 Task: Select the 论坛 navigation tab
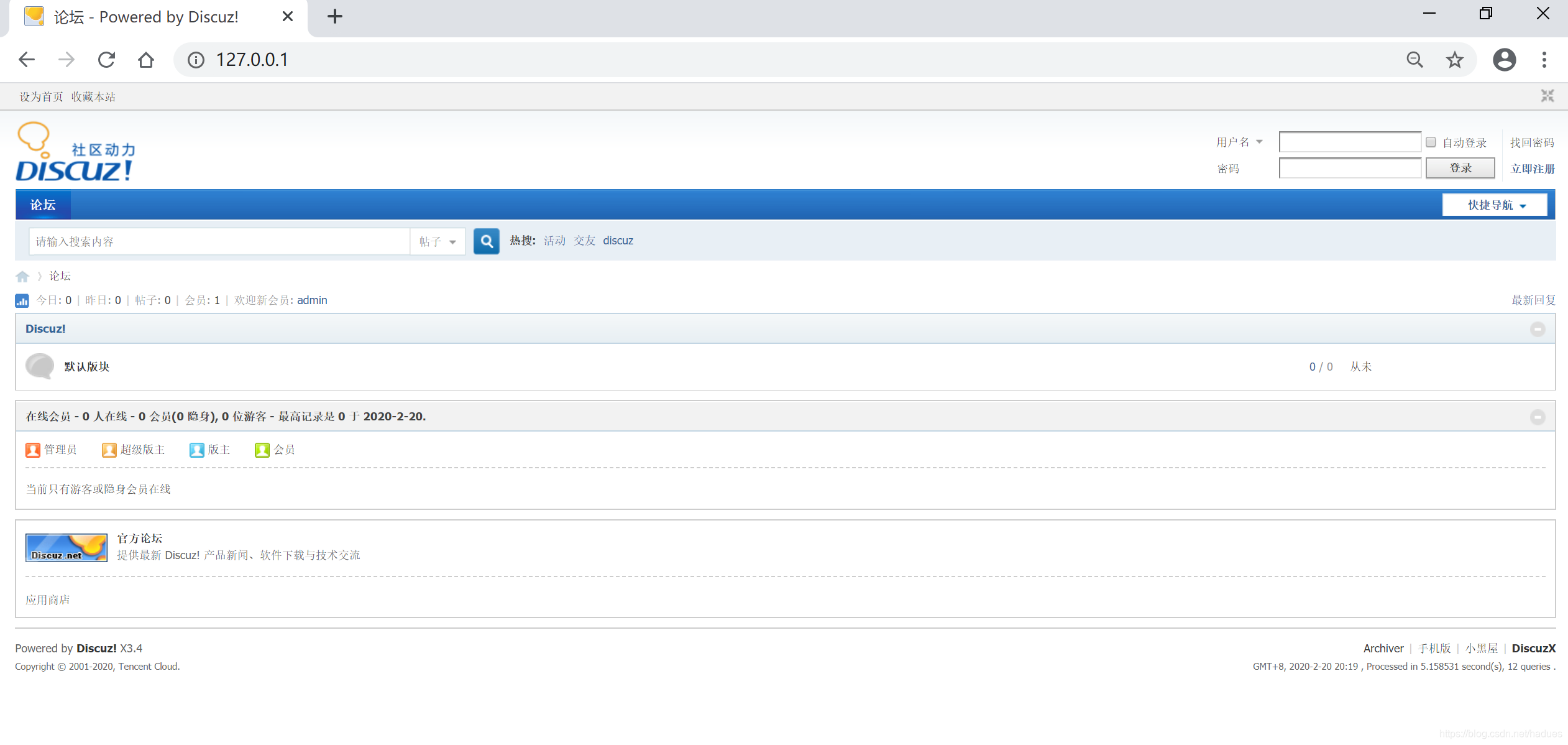[43, 205]
